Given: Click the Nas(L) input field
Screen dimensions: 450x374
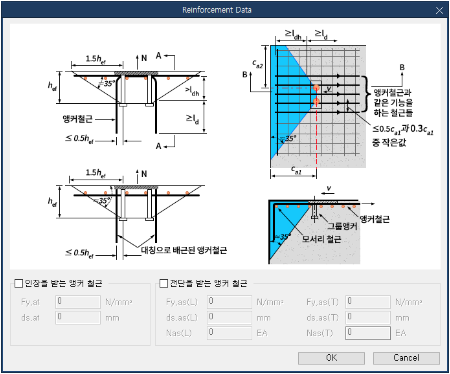Looking at the screenshot, I should 229,333.
